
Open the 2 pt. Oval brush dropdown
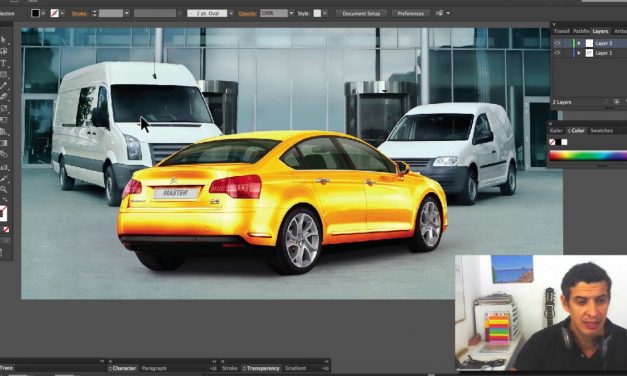tap(231, 13)
